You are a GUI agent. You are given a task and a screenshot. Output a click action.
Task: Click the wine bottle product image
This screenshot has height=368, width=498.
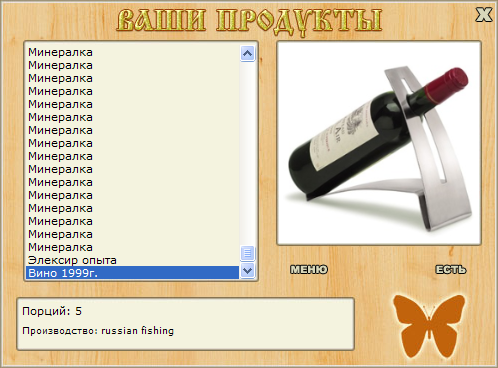pos(379,143)
